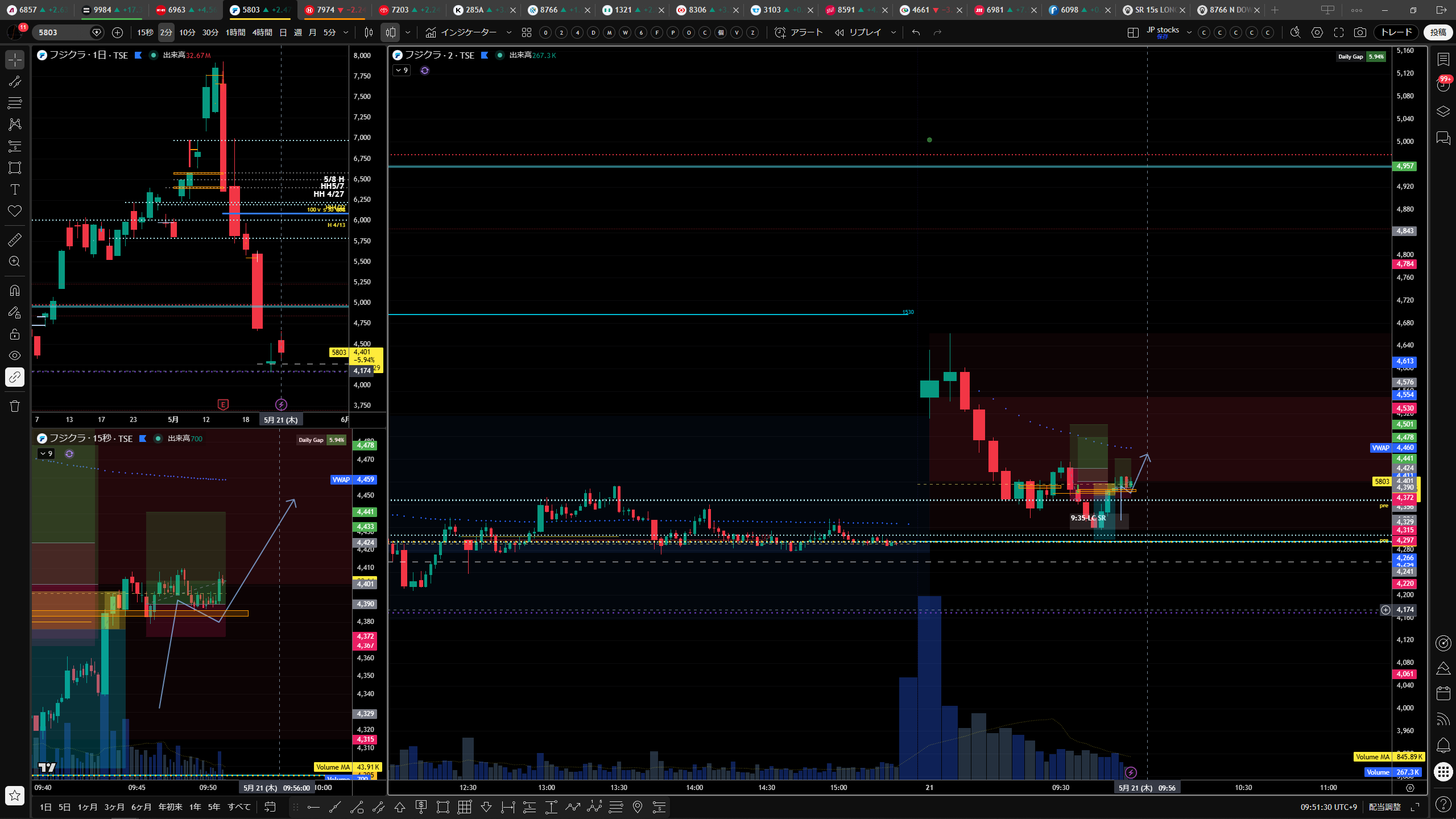Click the undo arrow in toolbar
Screen dimensions: 1456x819
point(916,32)
